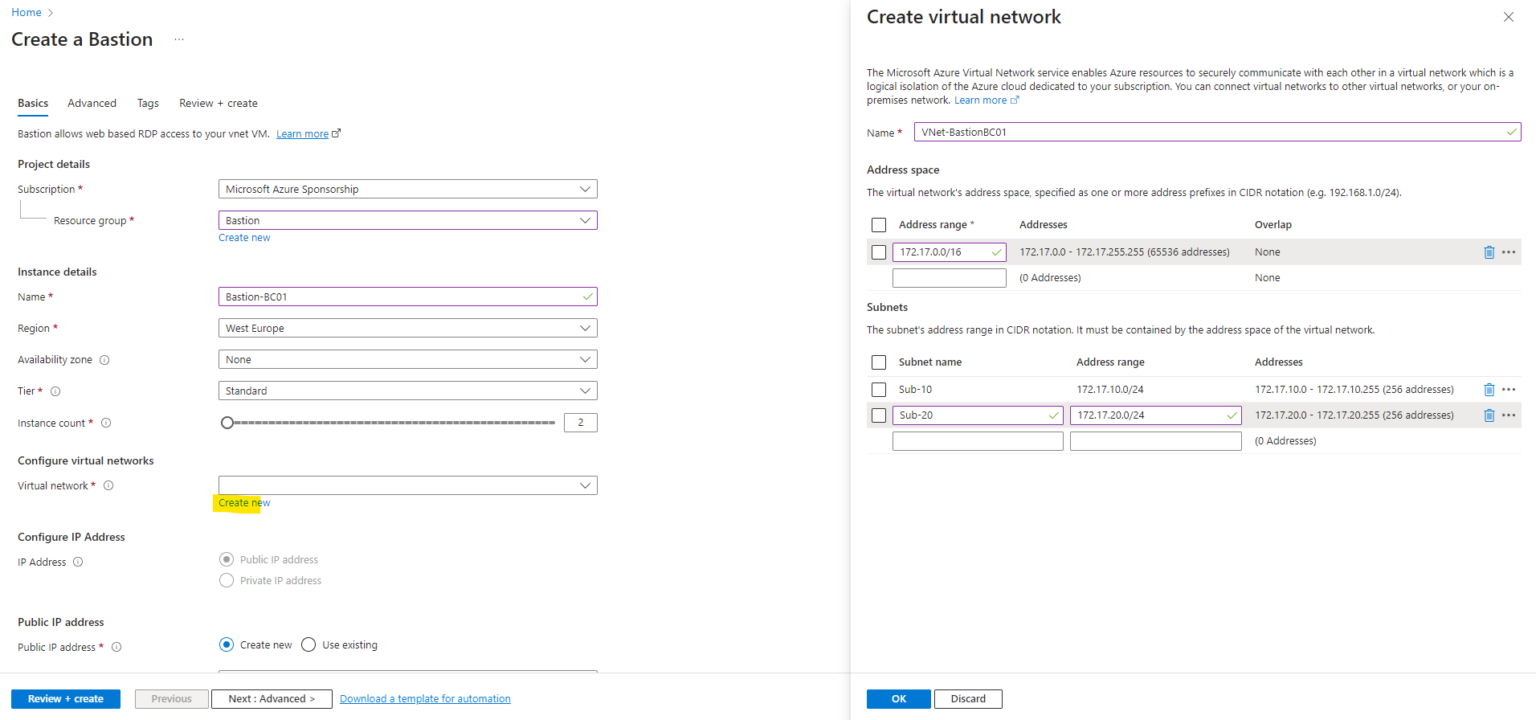
Task: Click the info icon beside Instance count
Action: pyautogui.click(x=106, y=422)
